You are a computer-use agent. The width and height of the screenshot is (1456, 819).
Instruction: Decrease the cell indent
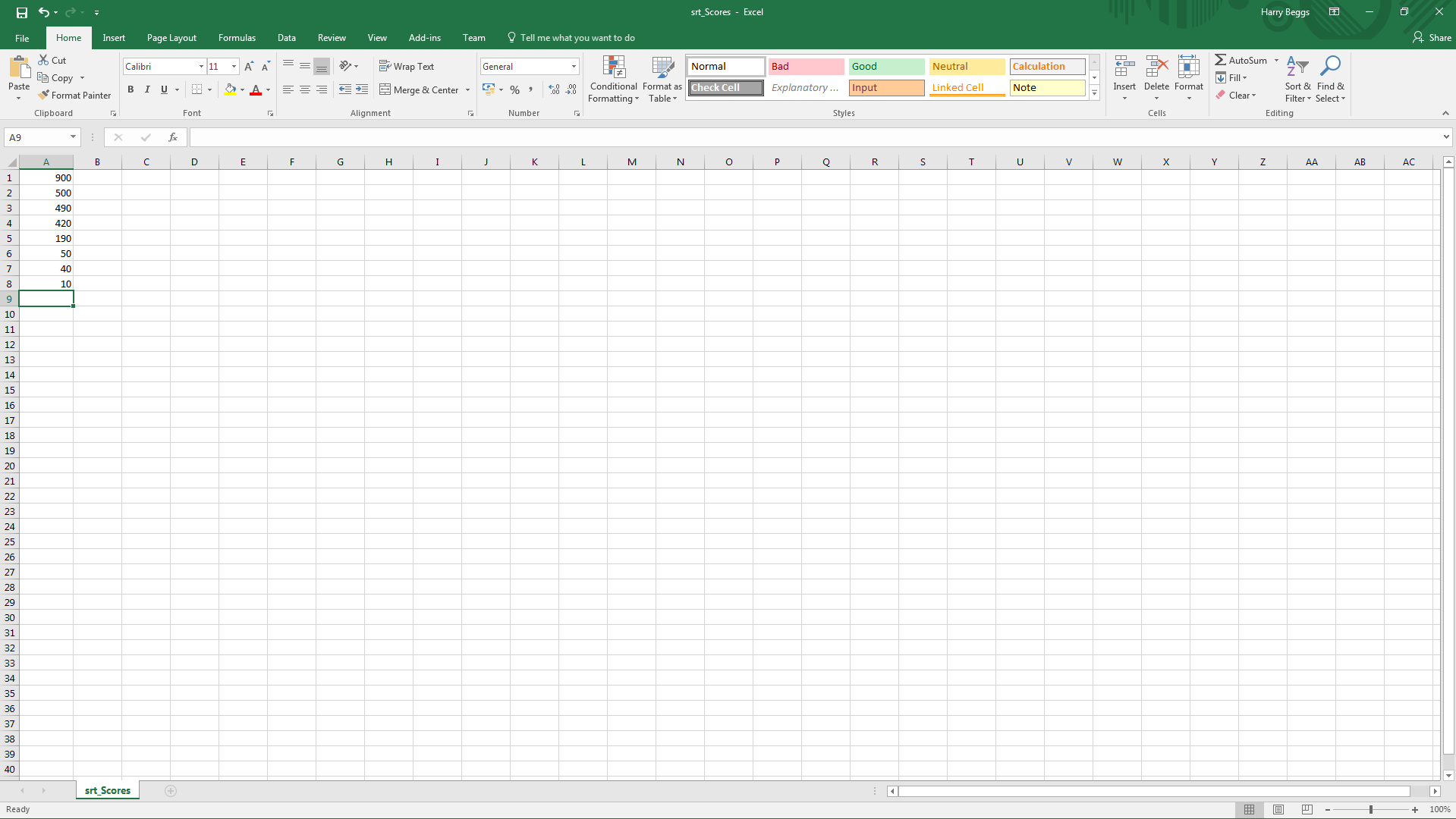(x=345, y=89)
